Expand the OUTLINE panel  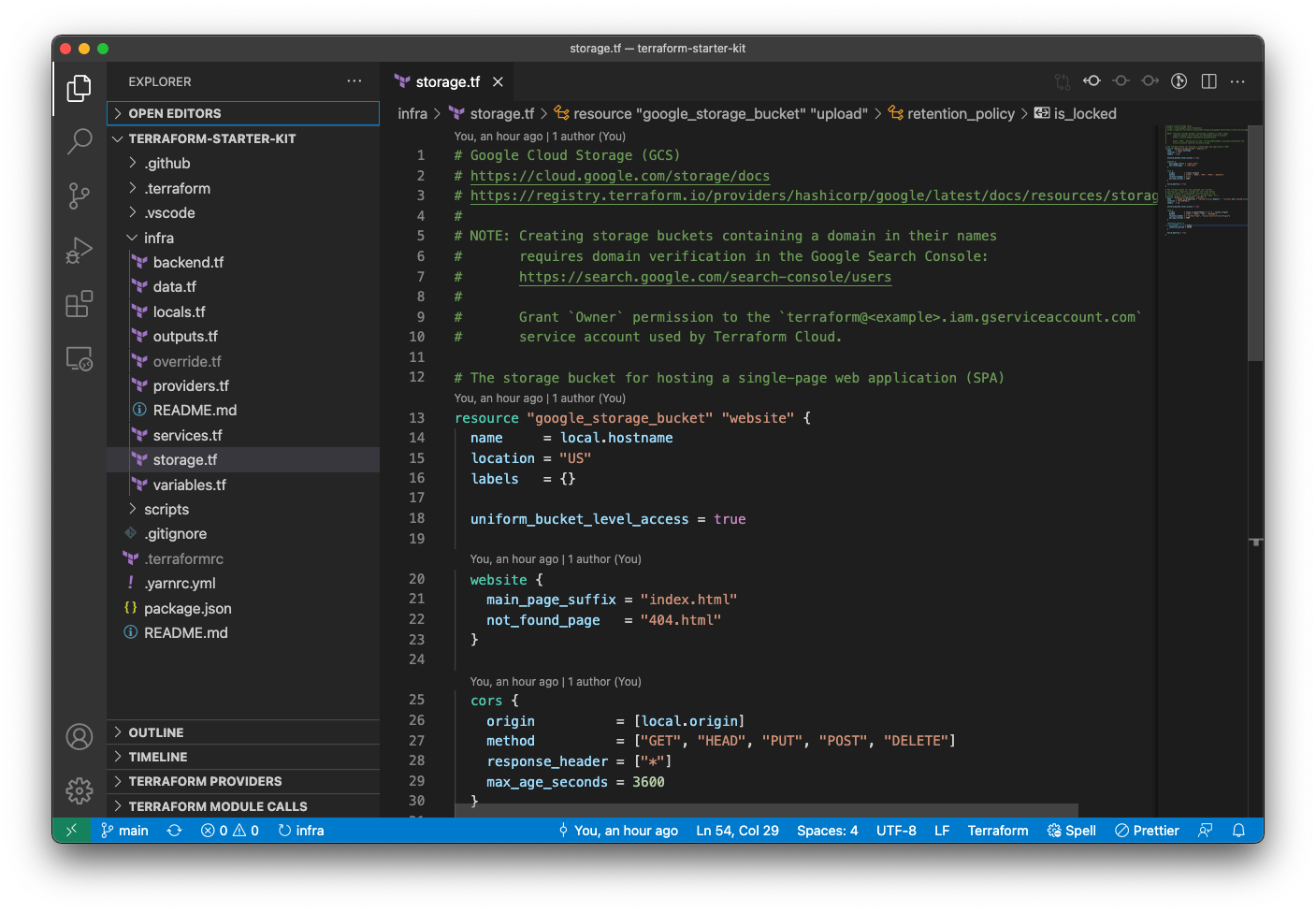(x=243, y=732)
